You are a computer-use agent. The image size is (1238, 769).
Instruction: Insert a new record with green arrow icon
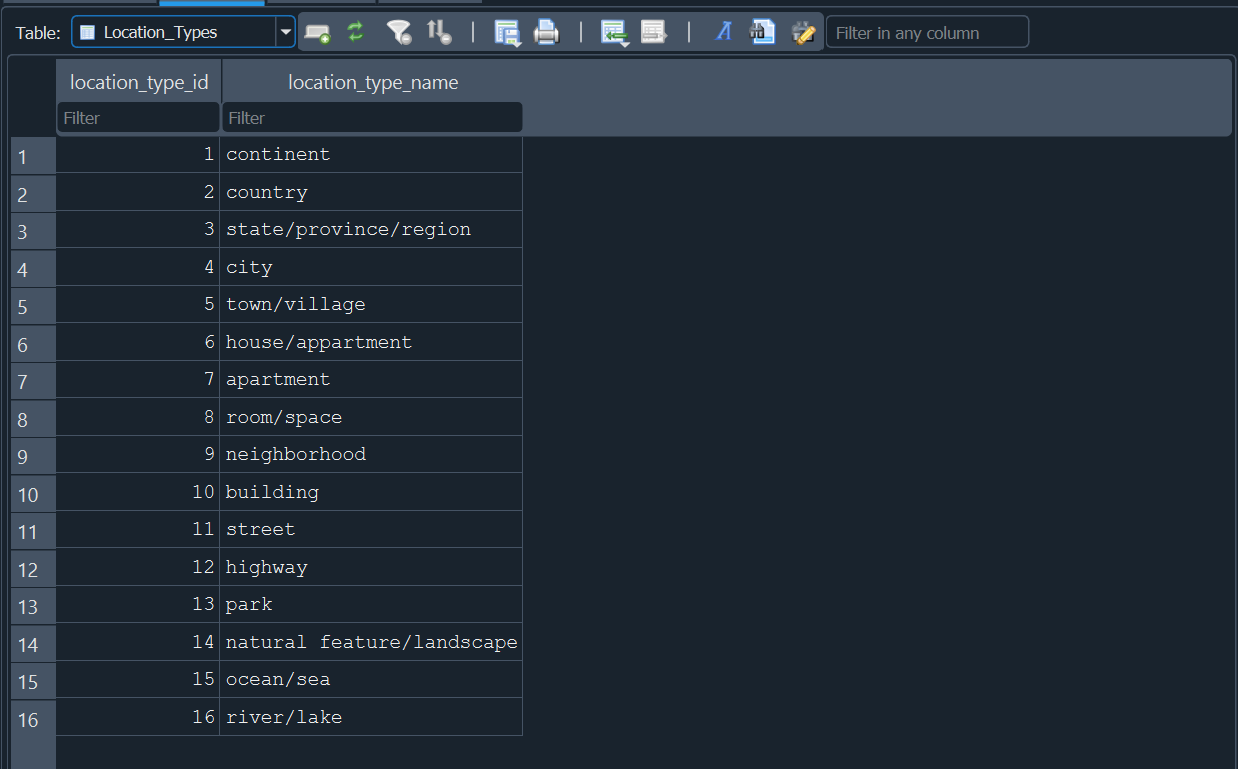click(614, 32)
